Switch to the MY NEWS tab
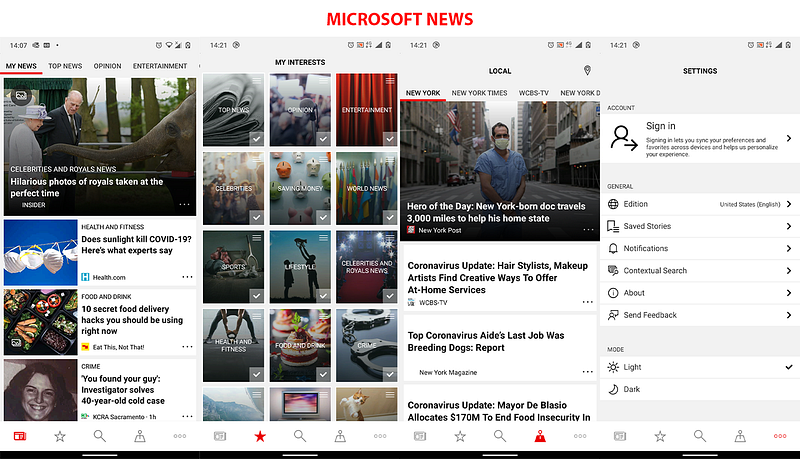800x459 pixels. (21, 66)
